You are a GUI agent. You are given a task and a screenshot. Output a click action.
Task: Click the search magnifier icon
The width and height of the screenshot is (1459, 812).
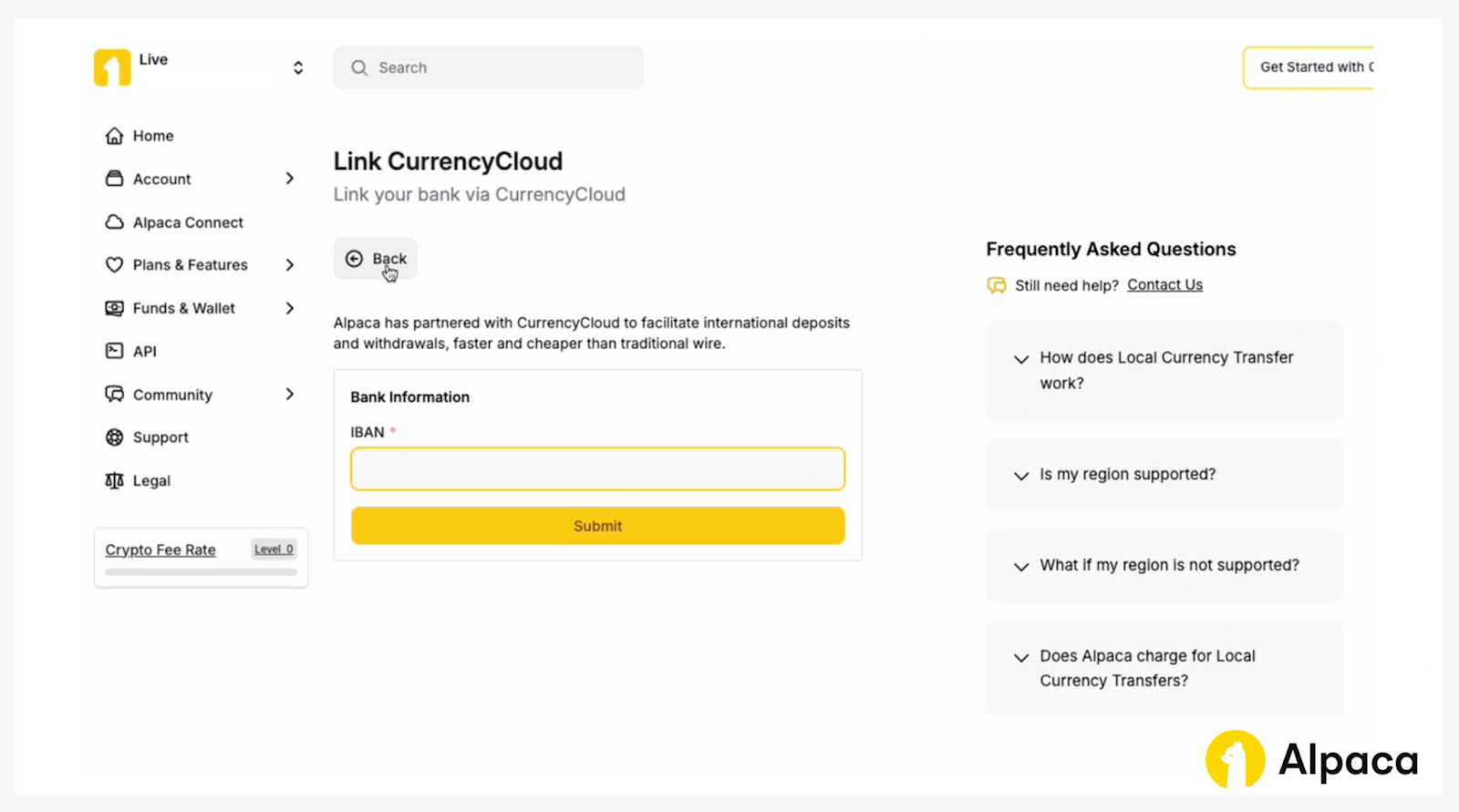[x=359, y=68]
